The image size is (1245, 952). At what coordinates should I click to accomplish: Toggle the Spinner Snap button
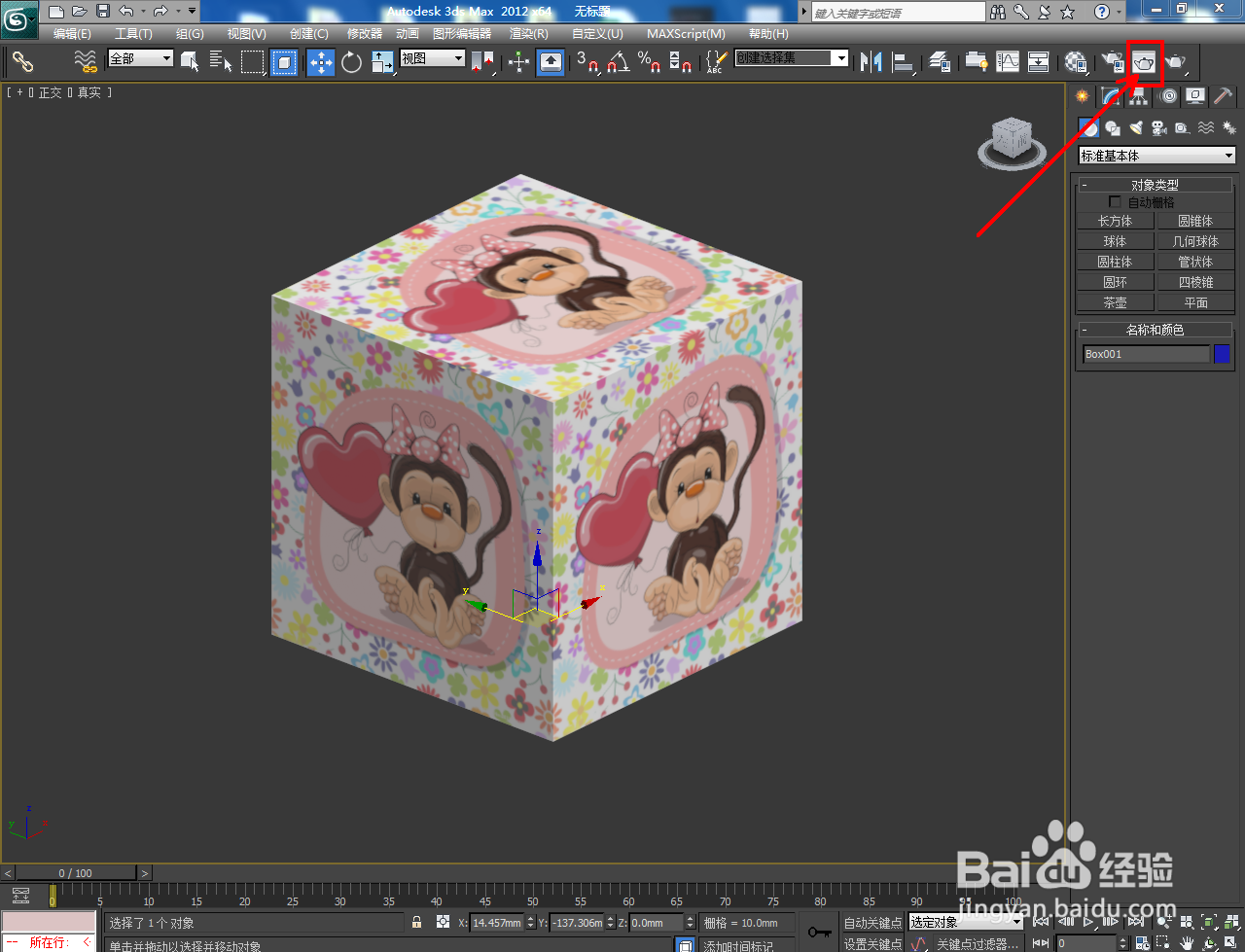[681, 62]
